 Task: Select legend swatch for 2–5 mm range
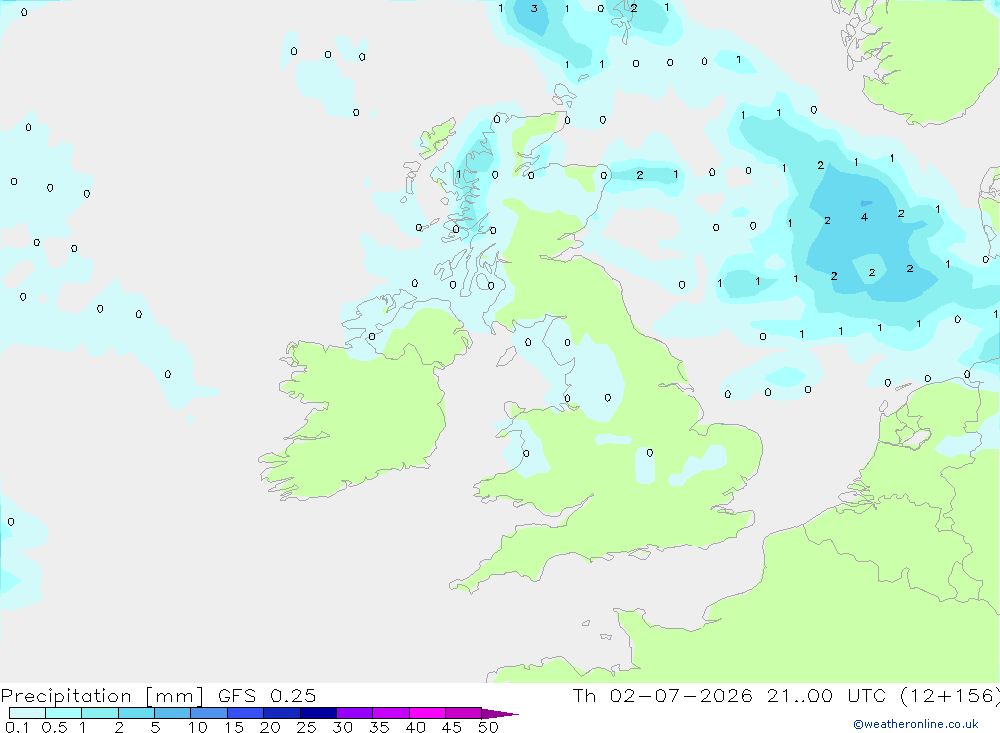(136, 713)
